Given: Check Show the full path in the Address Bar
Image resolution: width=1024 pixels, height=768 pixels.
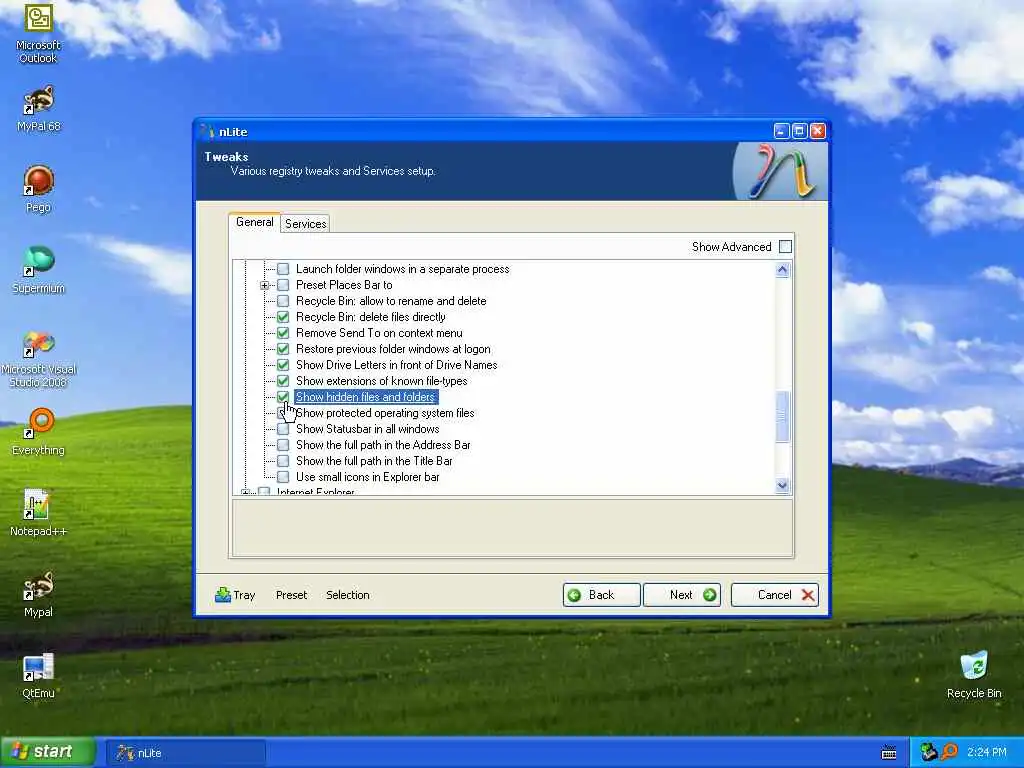Looking at the screenshot, I should point(283,445).
